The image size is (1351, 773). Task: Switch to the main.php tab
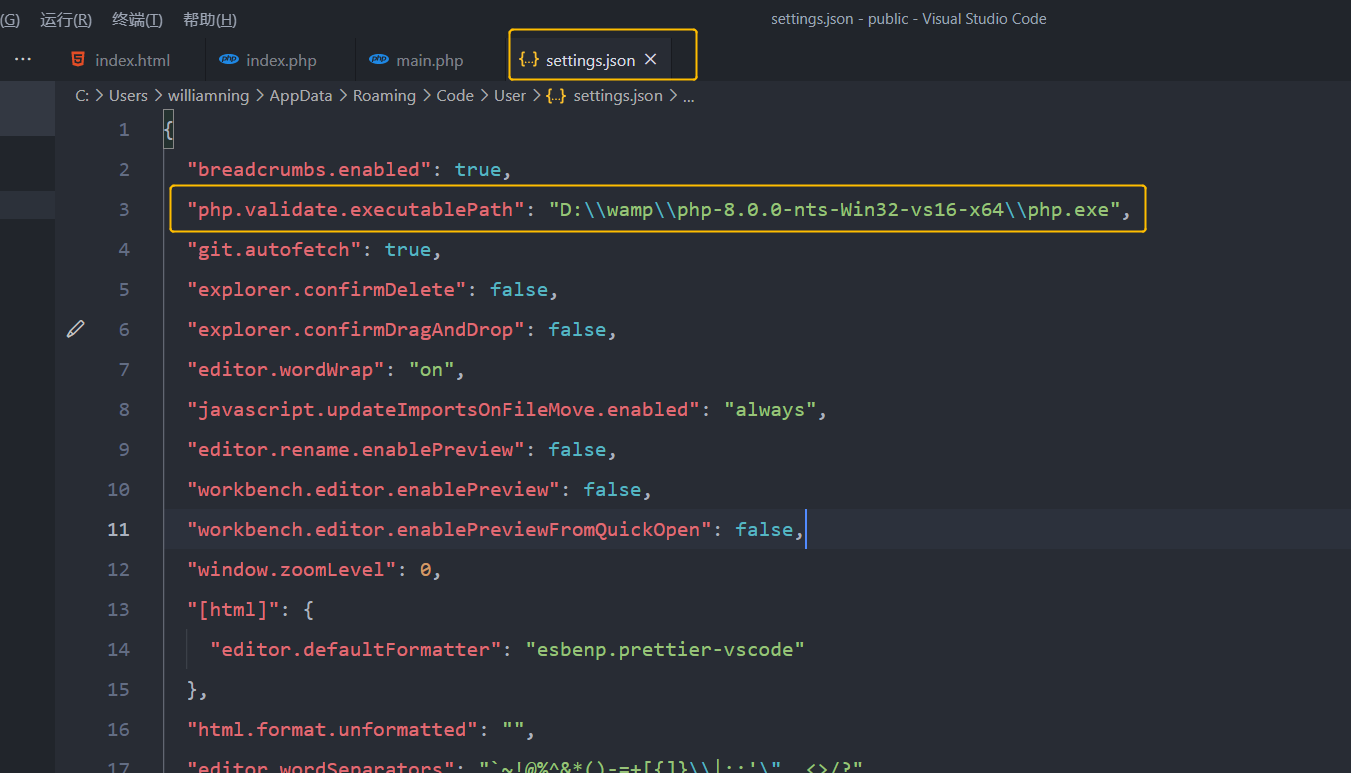(428, 59)
